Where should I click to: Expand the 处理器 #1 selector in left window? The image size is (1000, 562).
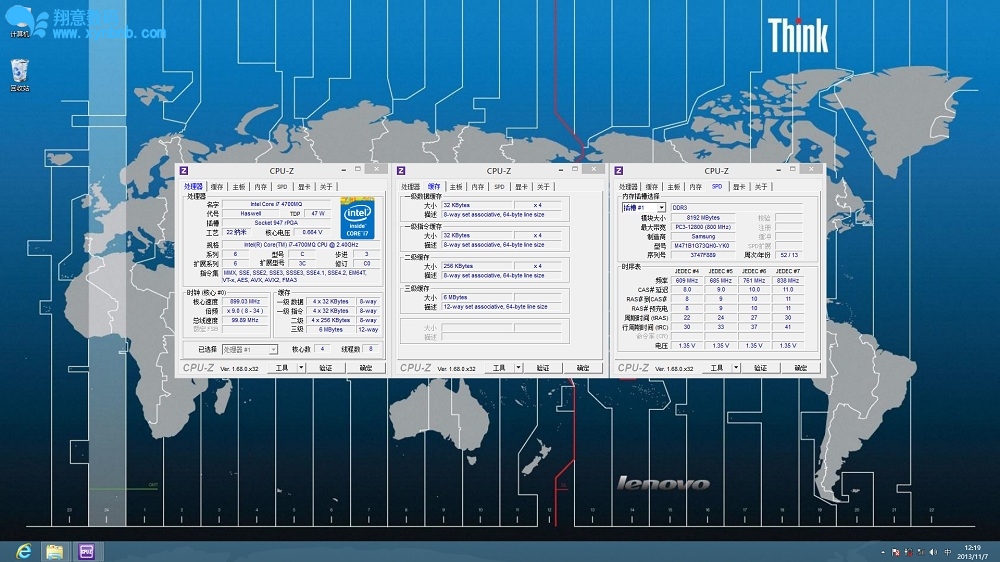click(x=273, y=350)
